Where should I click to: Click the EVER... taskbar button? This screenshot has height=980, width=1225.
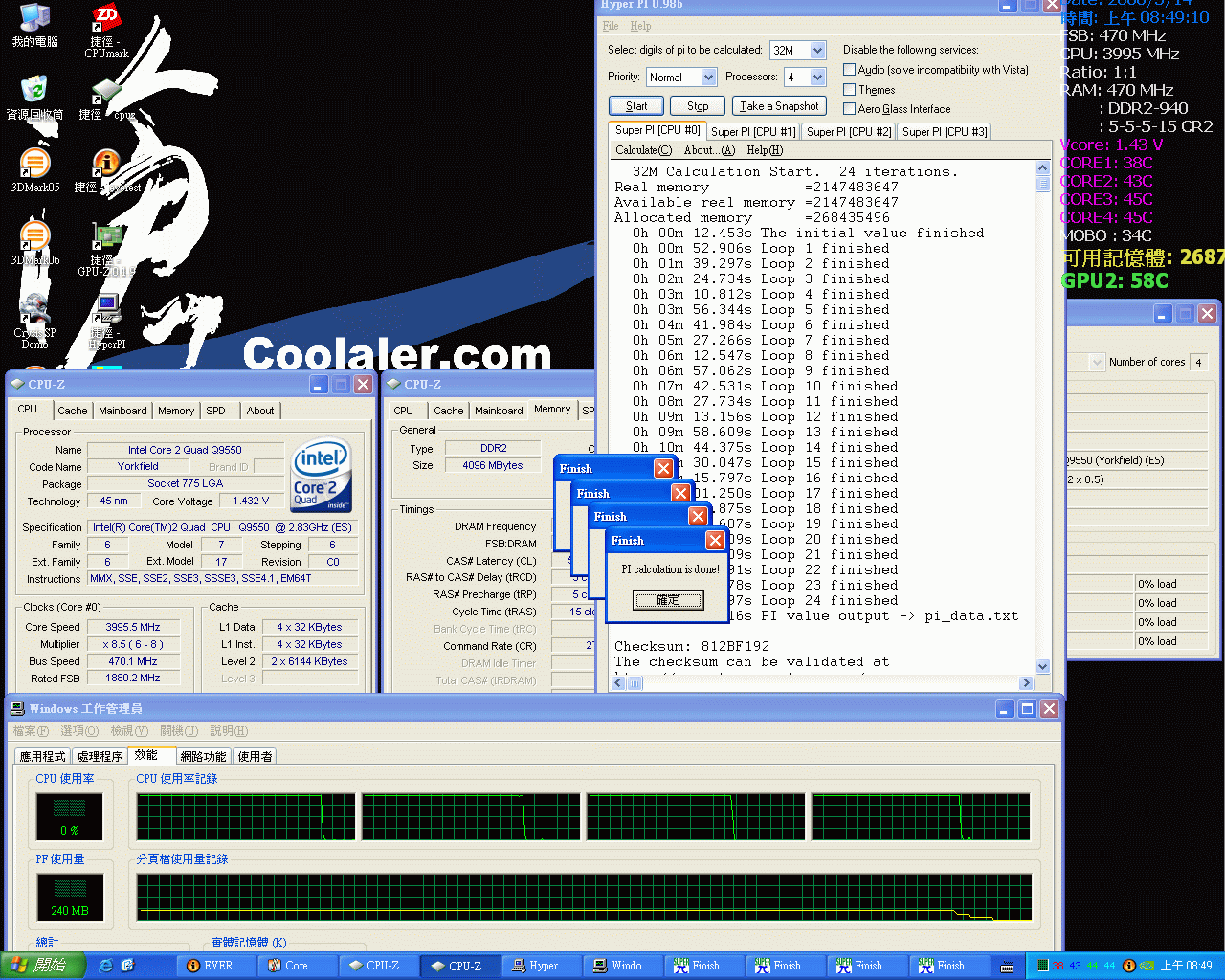[x=214, y=966]
